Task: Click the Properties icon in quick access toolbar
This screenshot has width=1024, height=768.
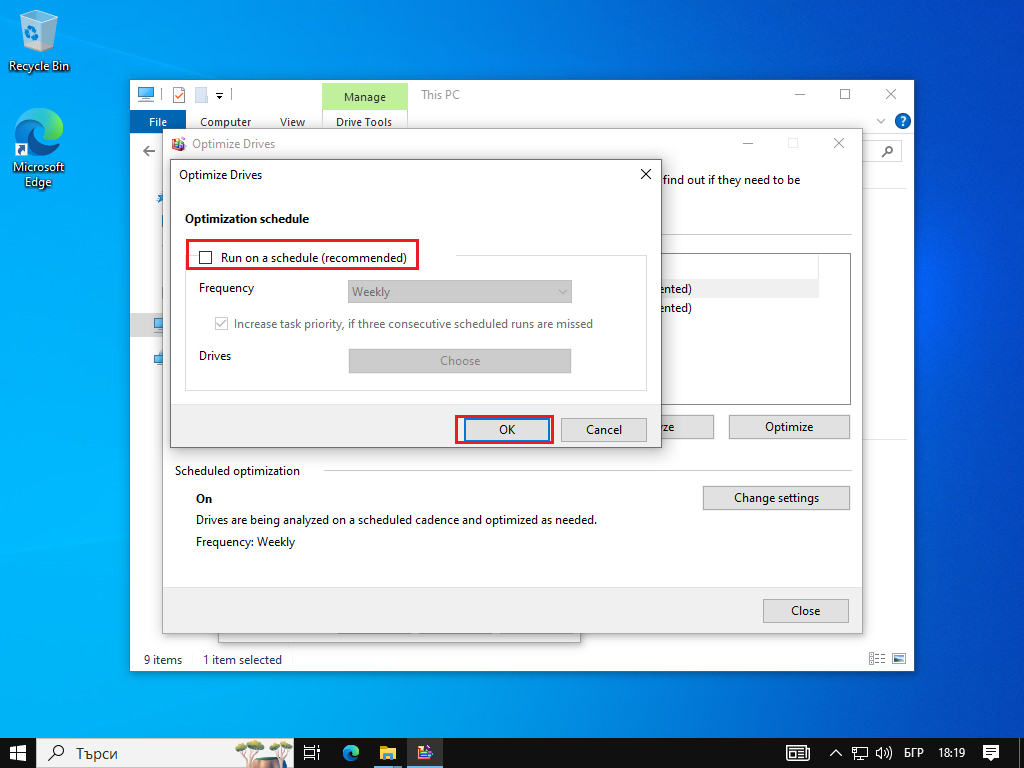Action: 179,95
